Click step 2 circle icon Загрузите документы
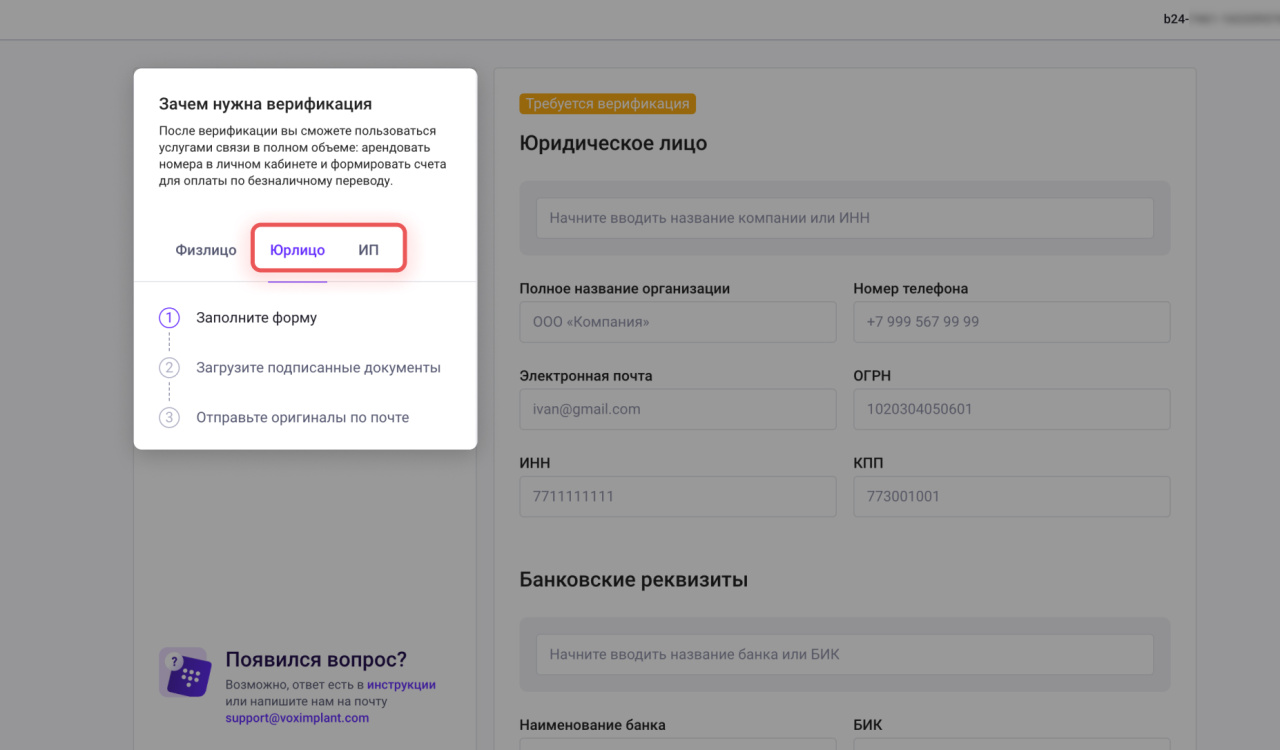Image resolution: width=1280 pixels, height=750 pixels. coord(169,368)
